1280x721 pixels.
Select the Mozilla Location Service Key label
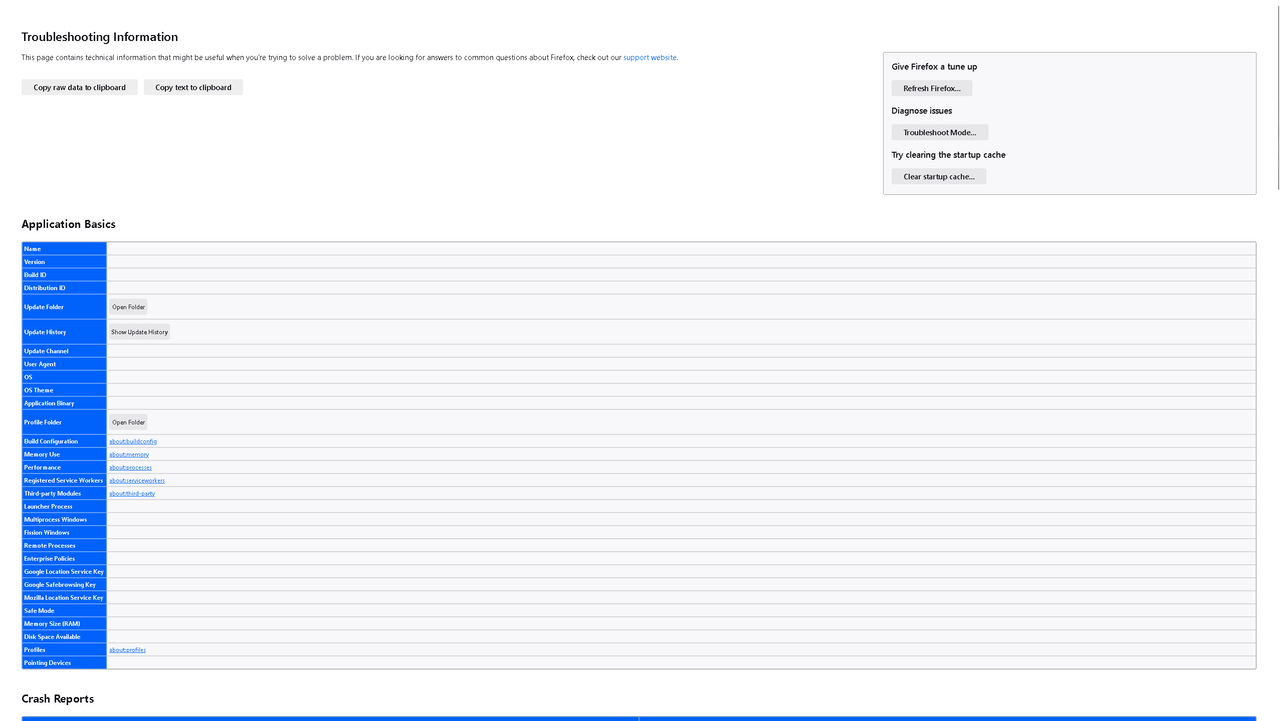tap(64, 597)
